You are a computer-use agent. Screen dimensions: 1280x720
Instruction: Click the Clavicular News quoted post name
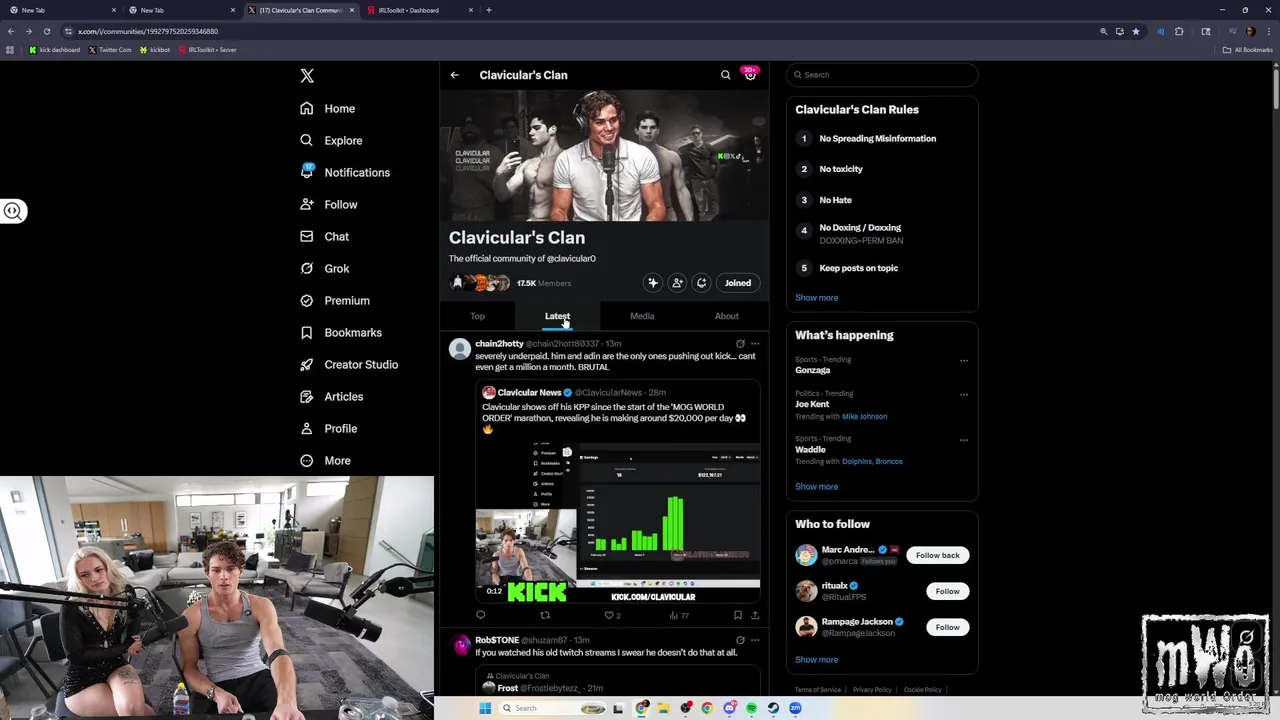tap(529, 393)
